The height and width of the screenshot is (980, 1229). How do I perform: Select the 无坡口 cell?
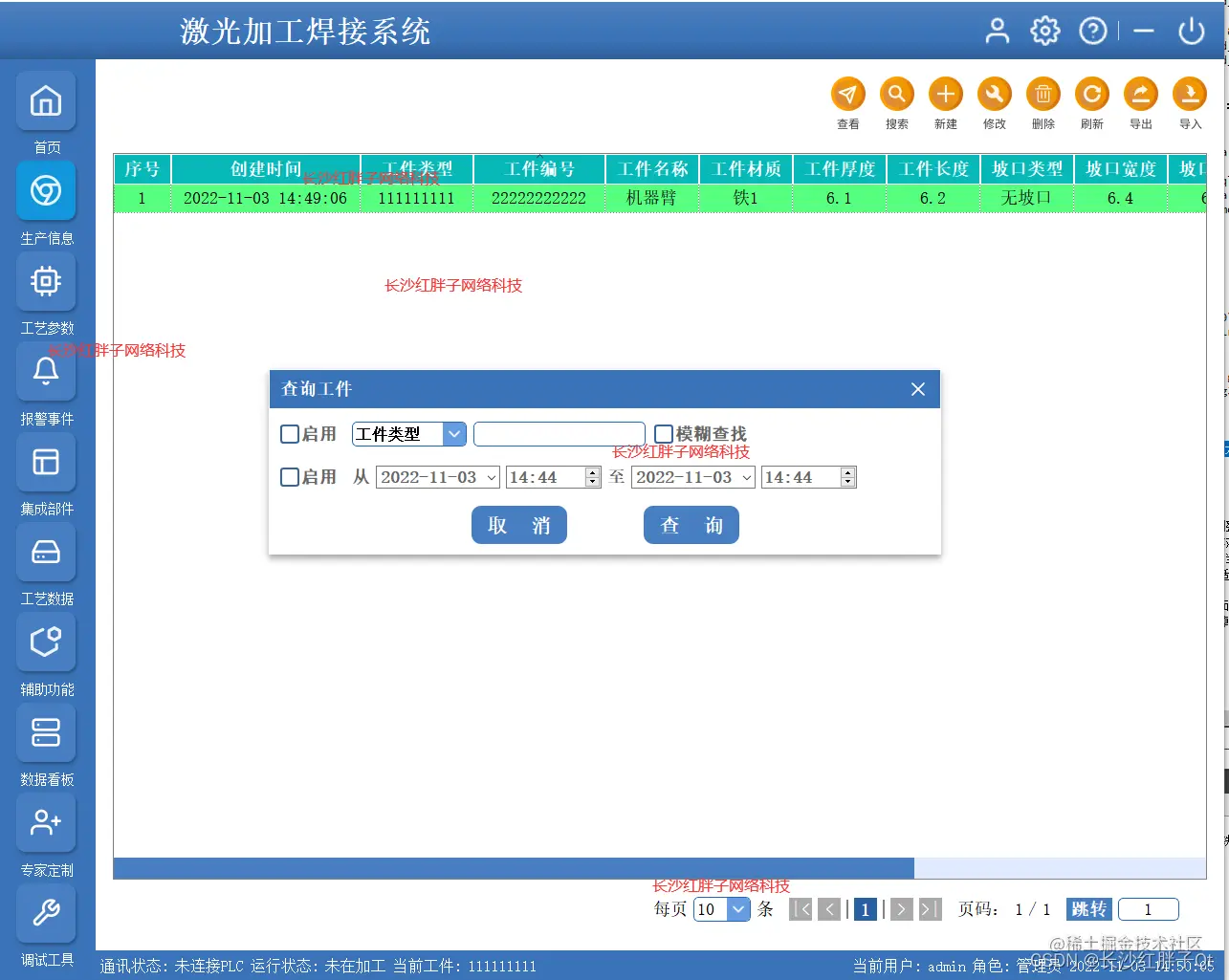1027,198
